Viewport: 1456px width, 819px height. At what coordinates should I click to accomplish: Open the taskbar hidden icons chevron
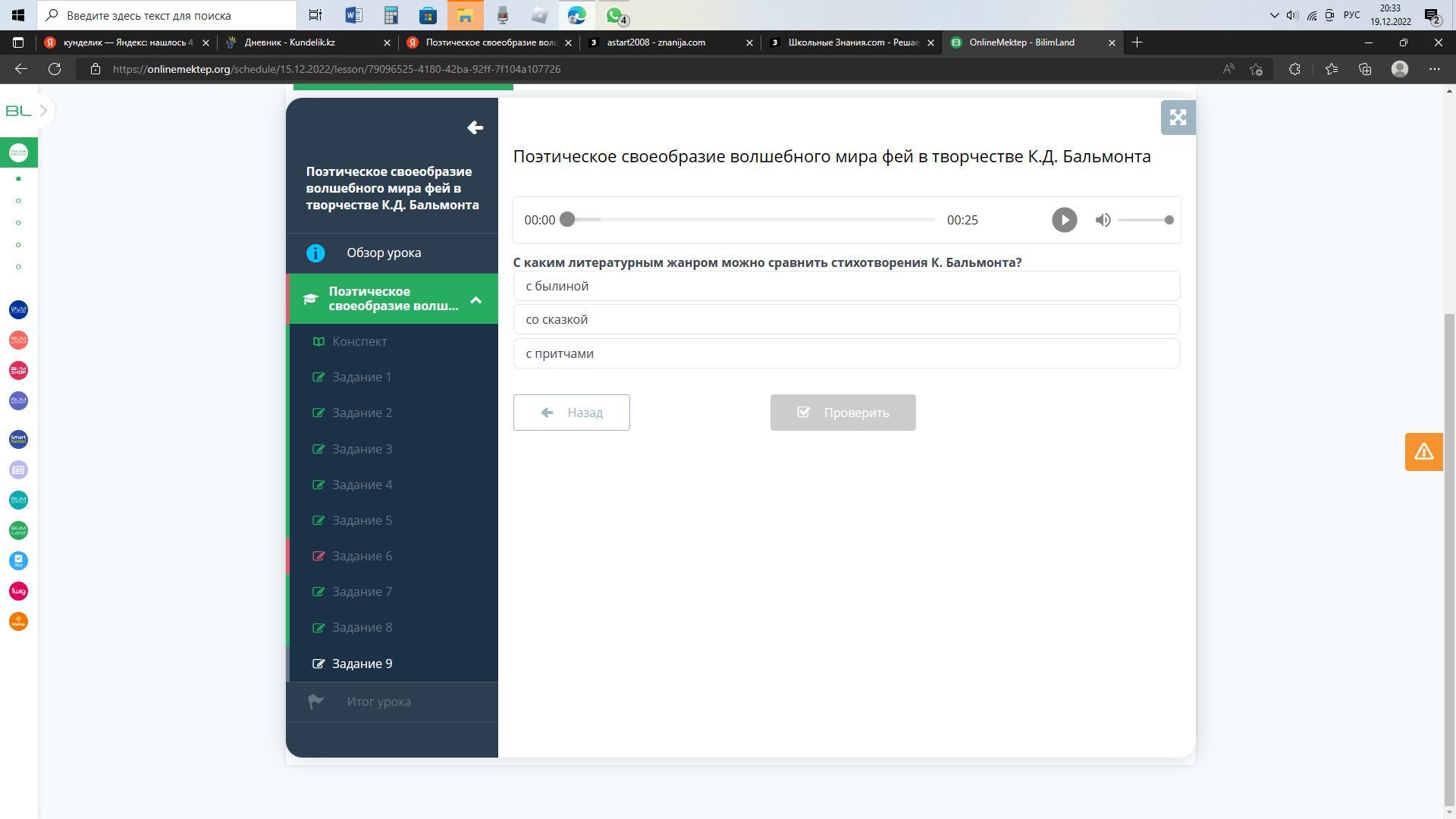pos(1274,15)
